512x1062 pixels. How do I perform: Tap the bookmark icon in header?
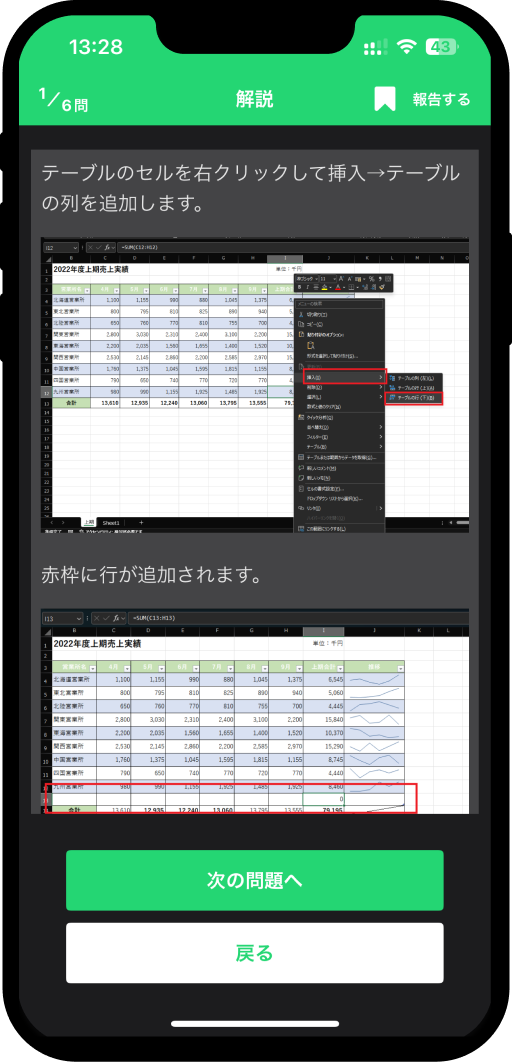click(x=385, y=99)
